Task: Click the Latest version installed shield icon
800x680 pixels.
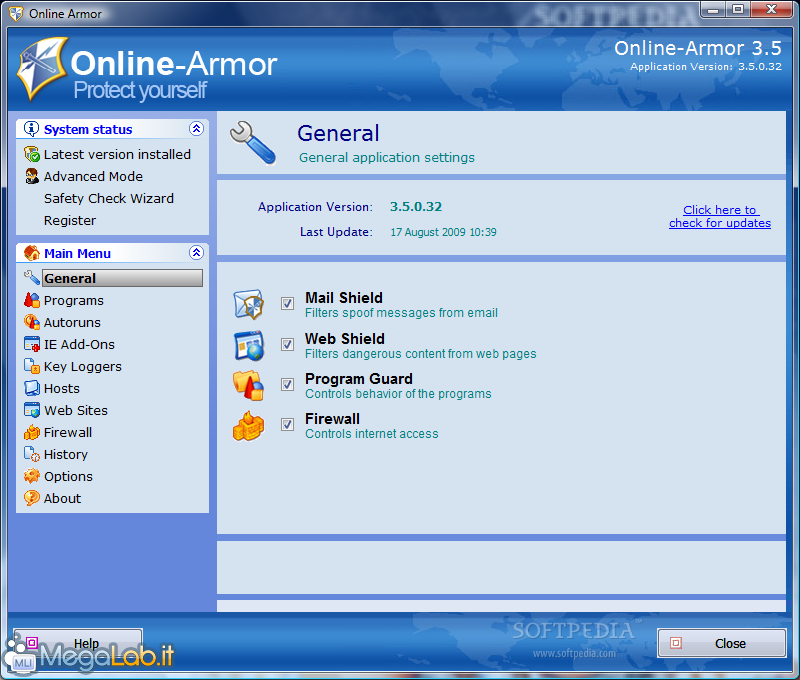Action: [32, 154]
